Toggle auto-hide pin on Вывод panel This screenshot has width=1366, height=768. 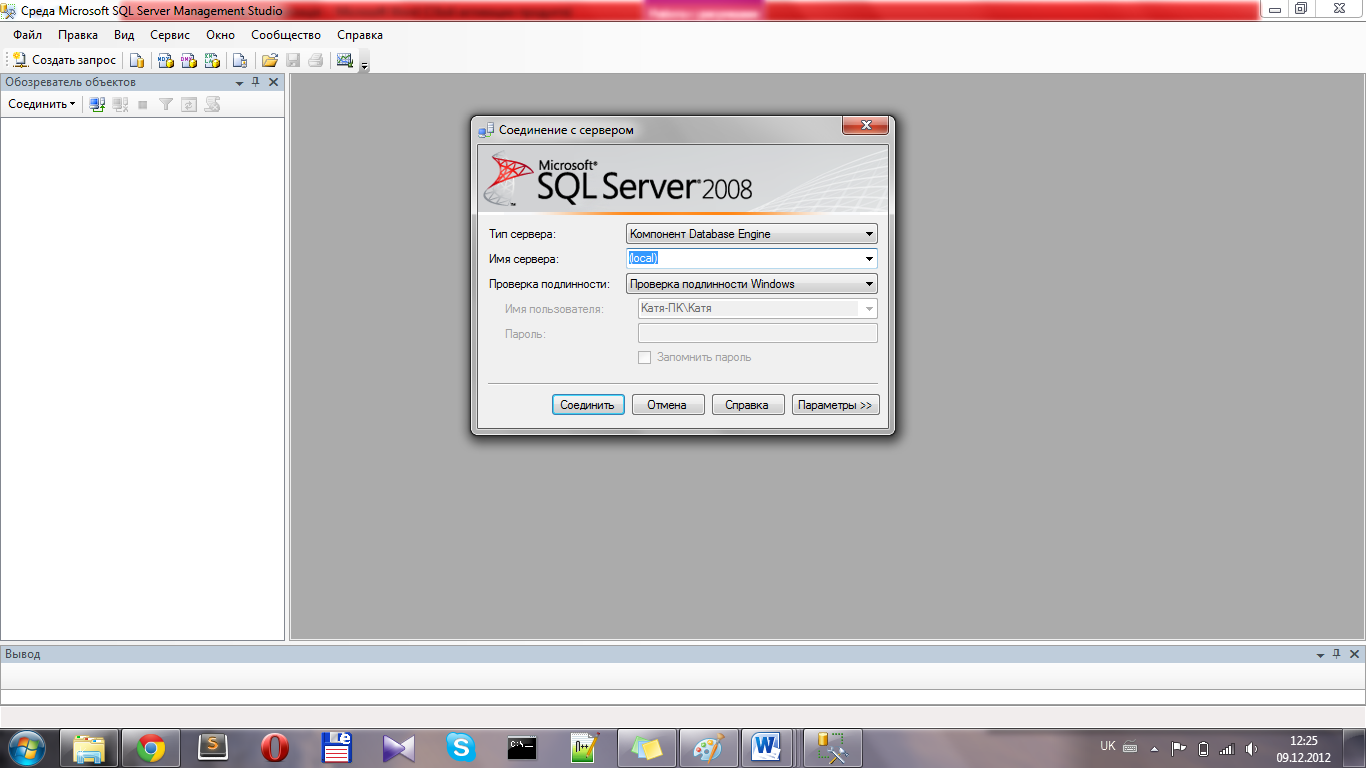[x=1338, y=654]
